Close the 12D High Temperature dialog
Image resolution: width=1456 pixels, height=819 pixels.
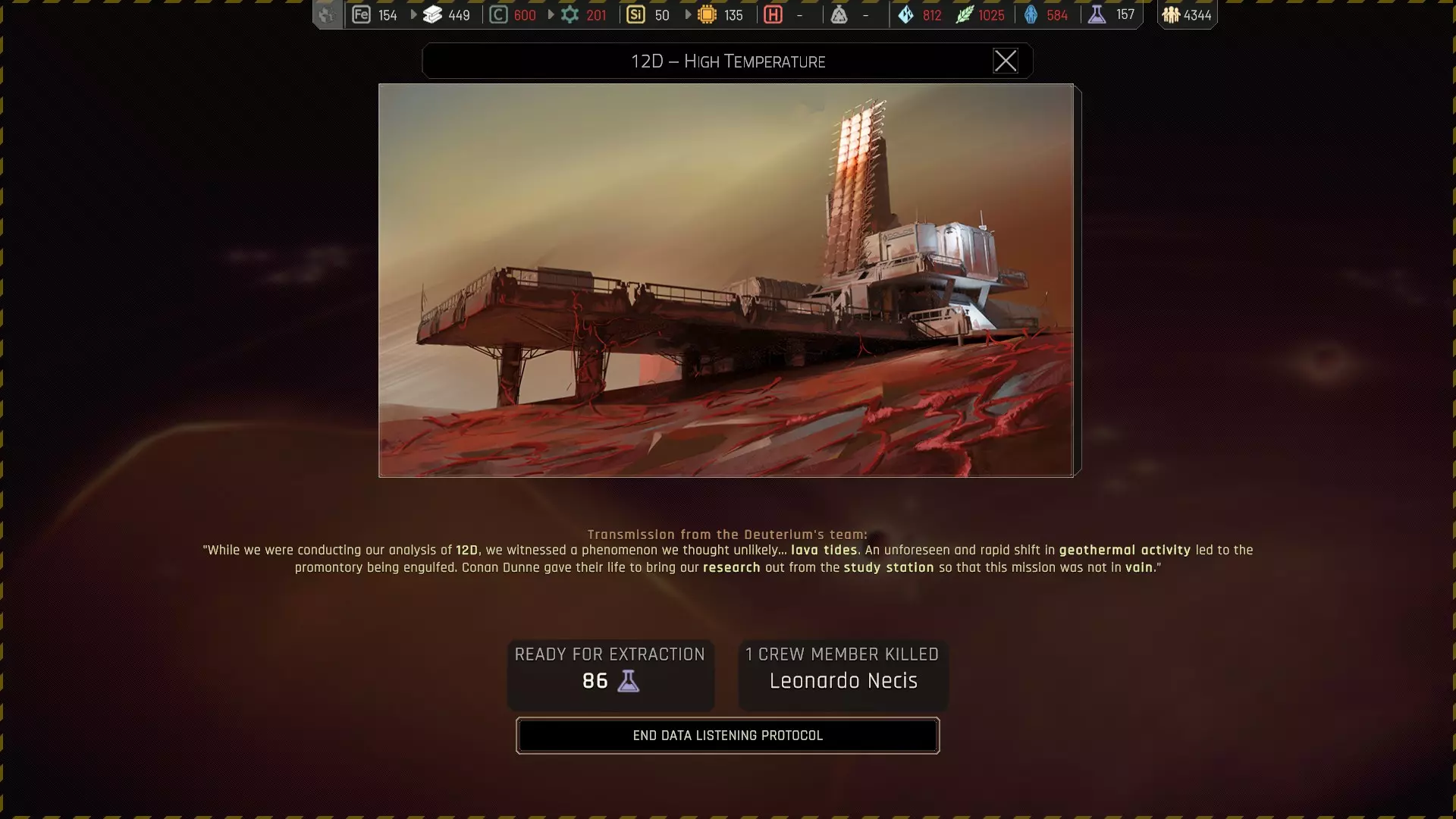pyautogui.click(x=1005, y=61)
